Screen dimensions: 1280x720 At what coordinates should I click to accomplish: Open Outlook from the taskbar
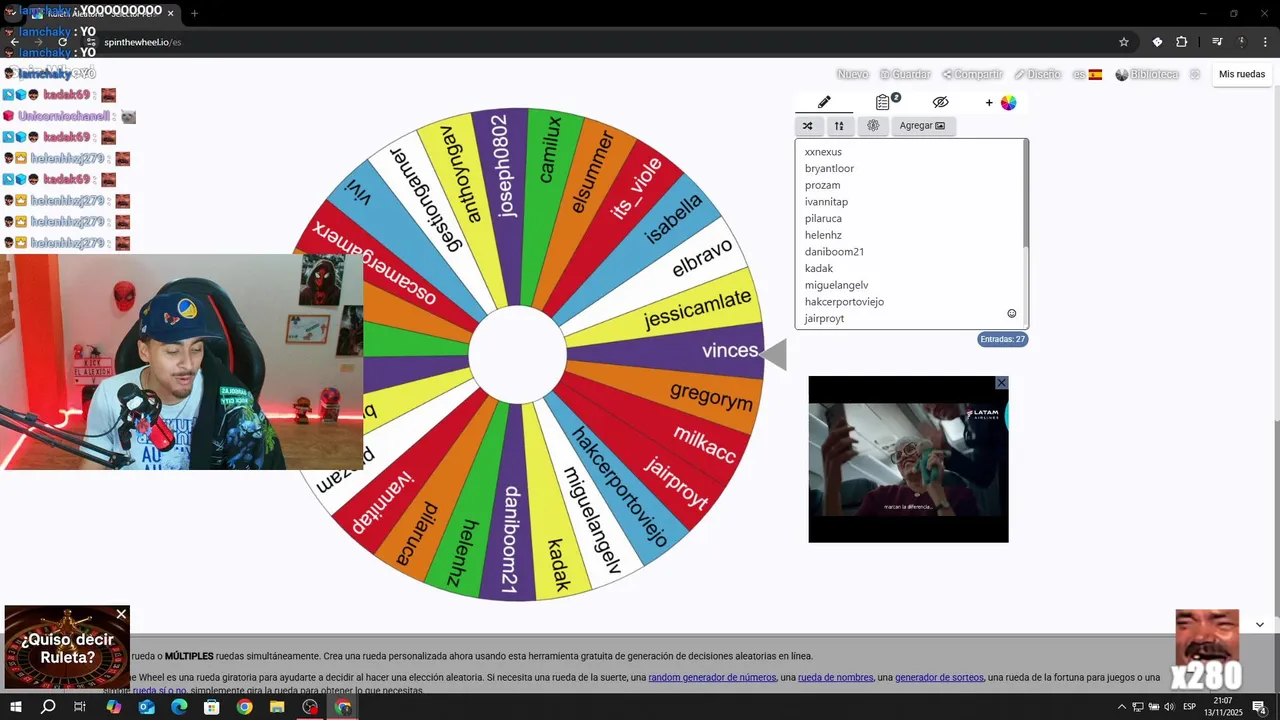tap(146, 707)
